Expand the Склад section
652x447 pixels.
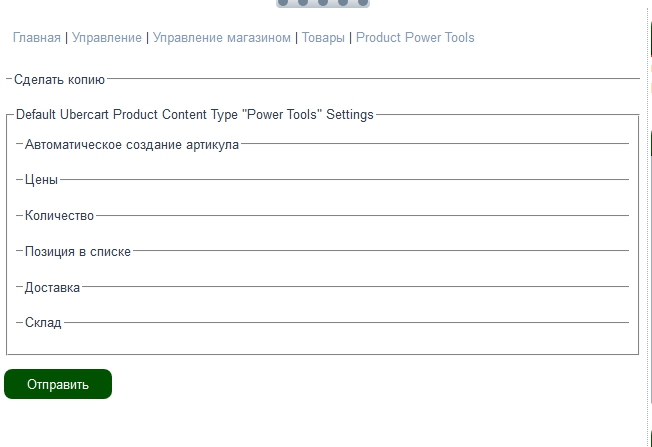(43, 323)
